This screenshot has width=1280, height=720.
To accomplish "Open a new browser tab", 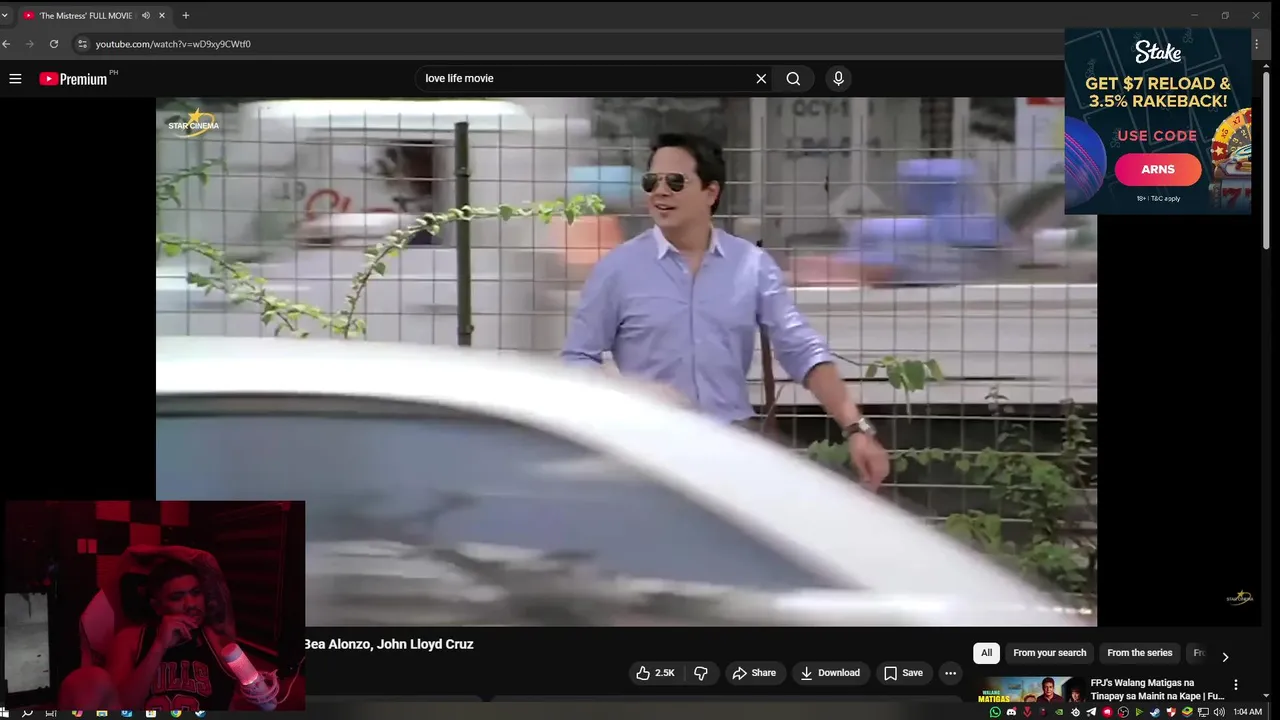I will pyautogui.click(x=185, y=15).
